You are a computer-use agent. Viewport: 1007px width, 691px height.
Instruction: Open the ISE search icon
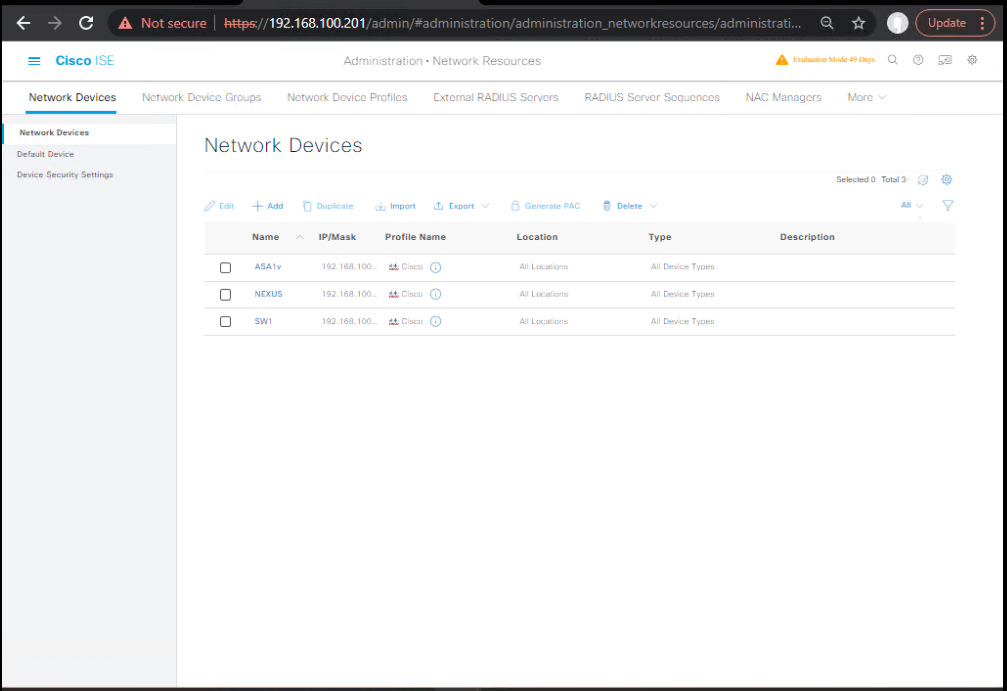pyautogui.click(x=893, y=60)
